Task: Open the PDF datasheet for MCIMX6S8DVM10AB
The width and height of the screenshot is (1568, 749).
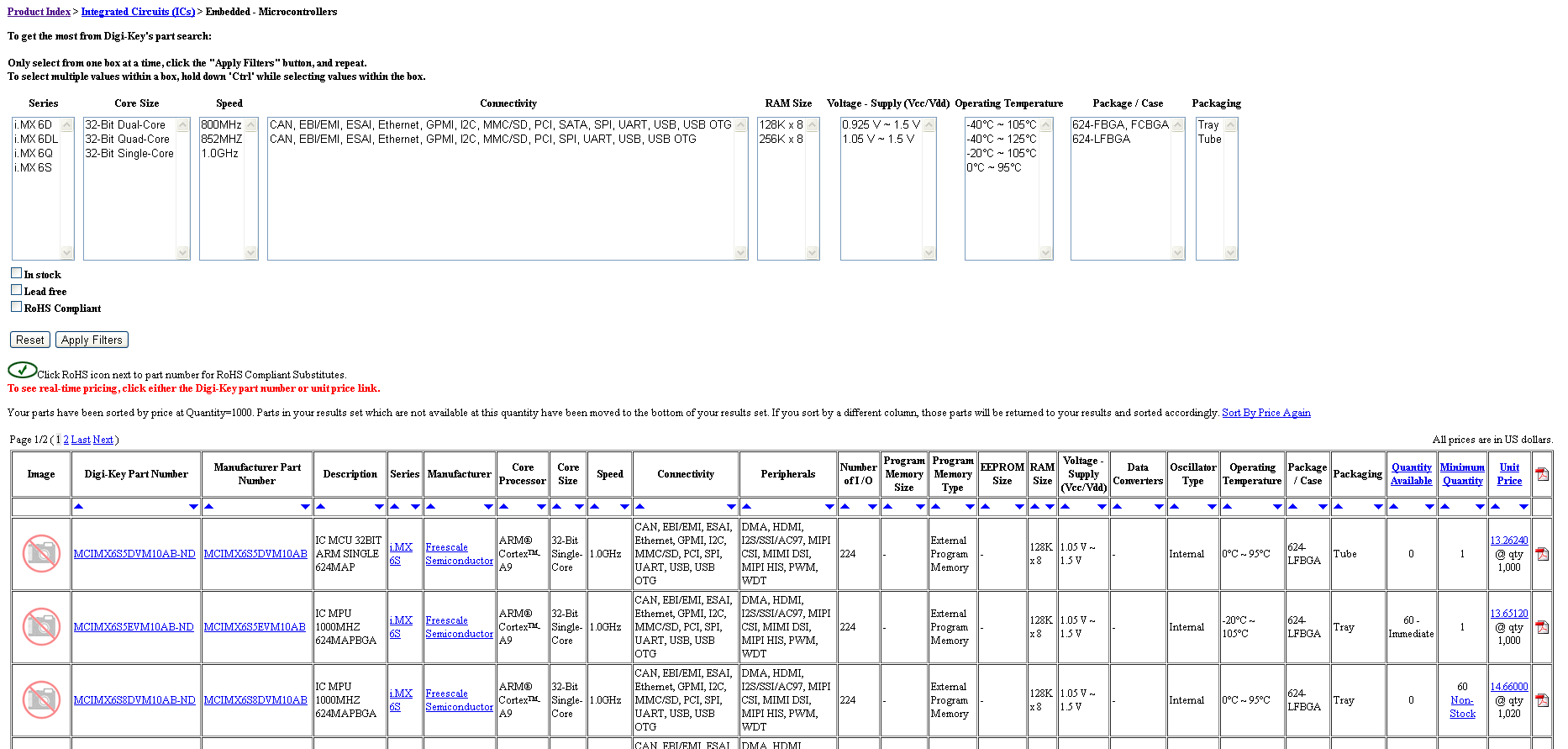Action: 1542,700
